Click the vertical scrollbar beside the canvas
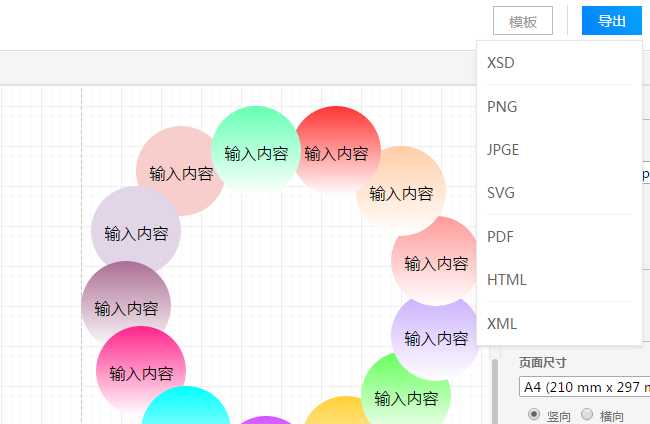 coord(495,391)
